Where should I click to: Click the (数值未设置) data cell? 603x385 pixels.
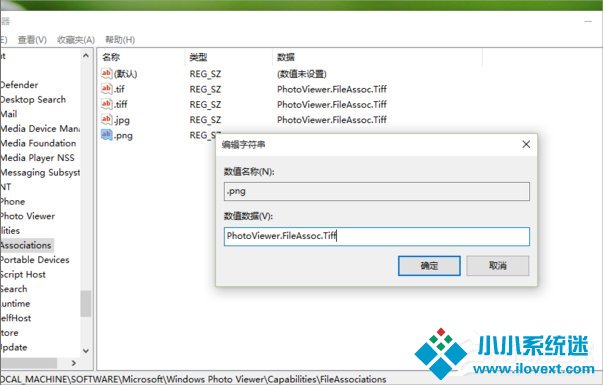[x=302, y=74]
